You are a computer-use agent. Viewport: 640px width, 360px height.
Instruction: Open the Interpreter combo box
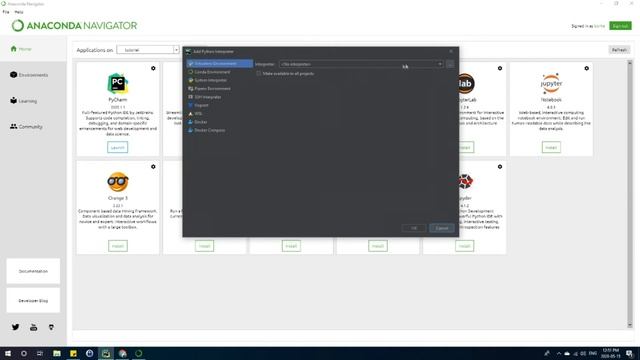click(x=361, y=64)
